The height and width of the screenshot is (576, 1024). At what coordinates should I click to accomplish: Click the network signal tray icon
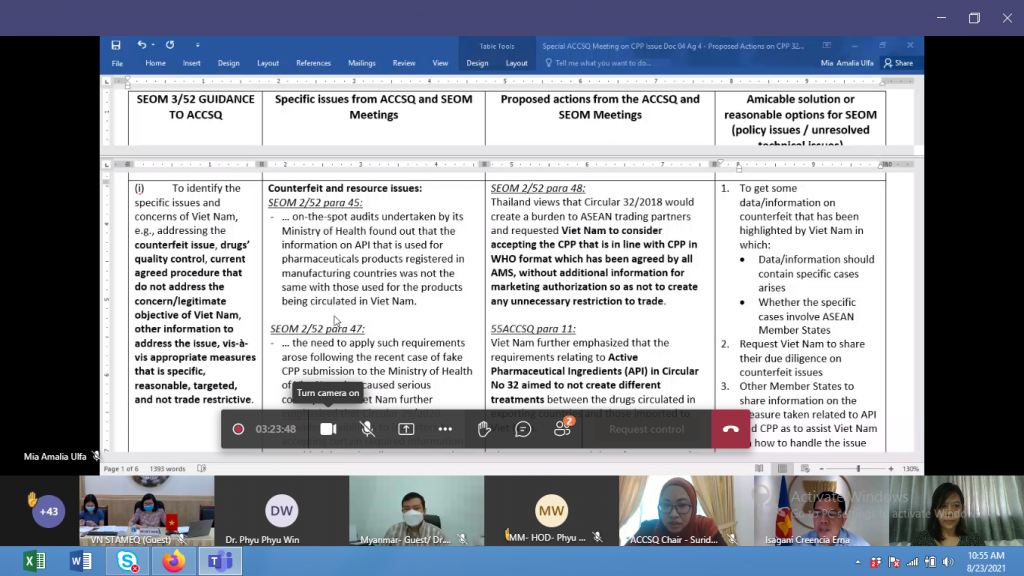tap(912, 562)
